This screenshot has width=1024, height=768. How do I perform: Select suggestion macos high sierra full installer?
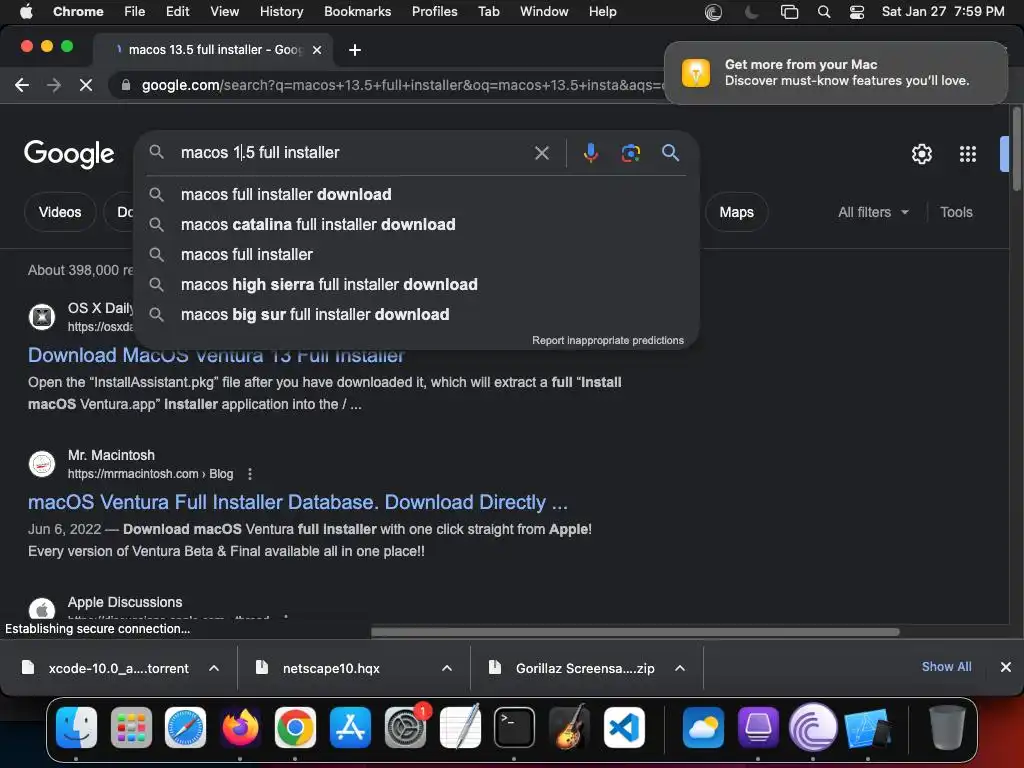point(417,285)
